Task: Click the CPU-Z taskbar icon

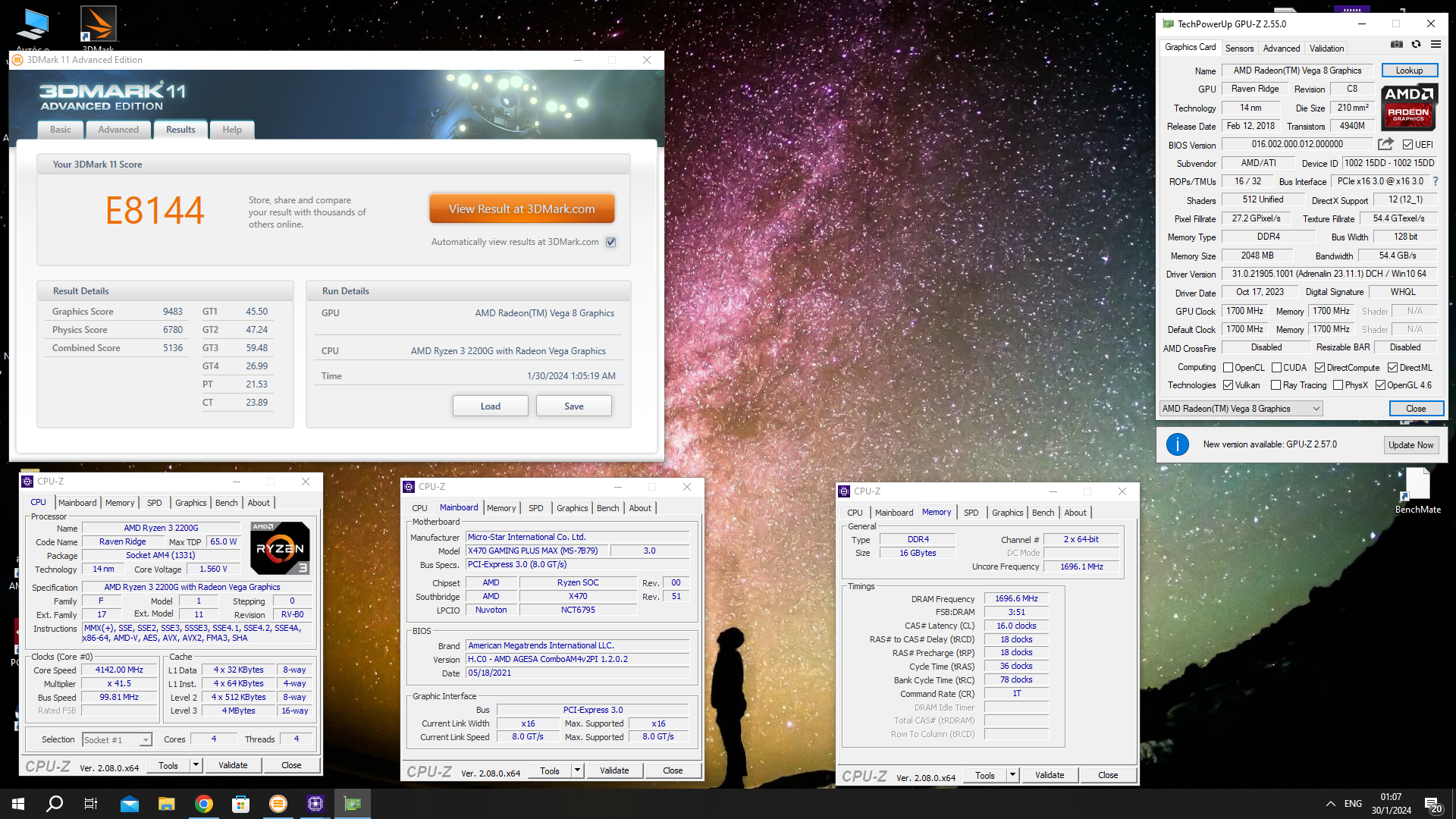Action: click(x=315, y=804)
